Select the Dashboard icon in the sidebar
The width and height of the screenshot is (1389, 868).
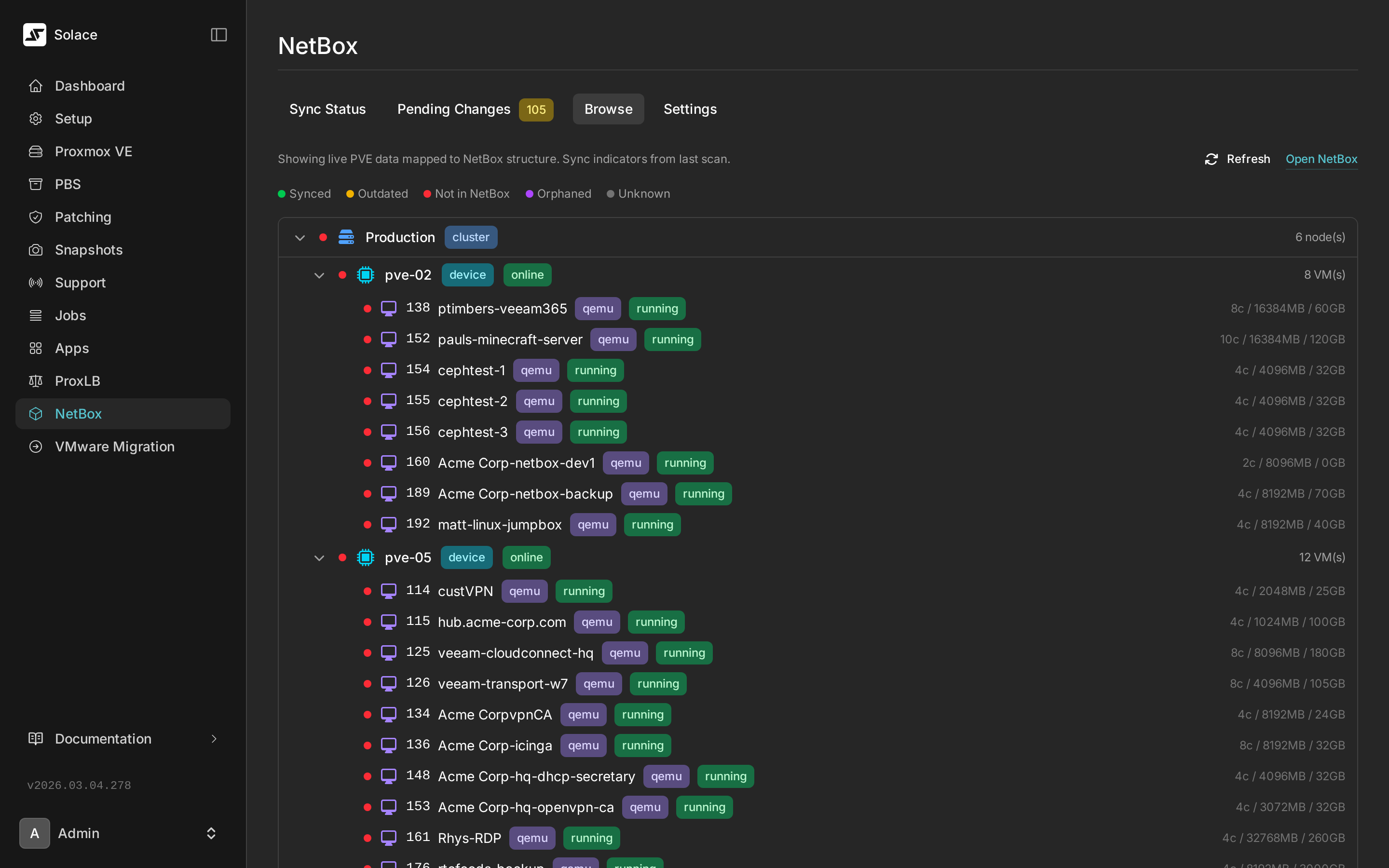tap(36, 85)
